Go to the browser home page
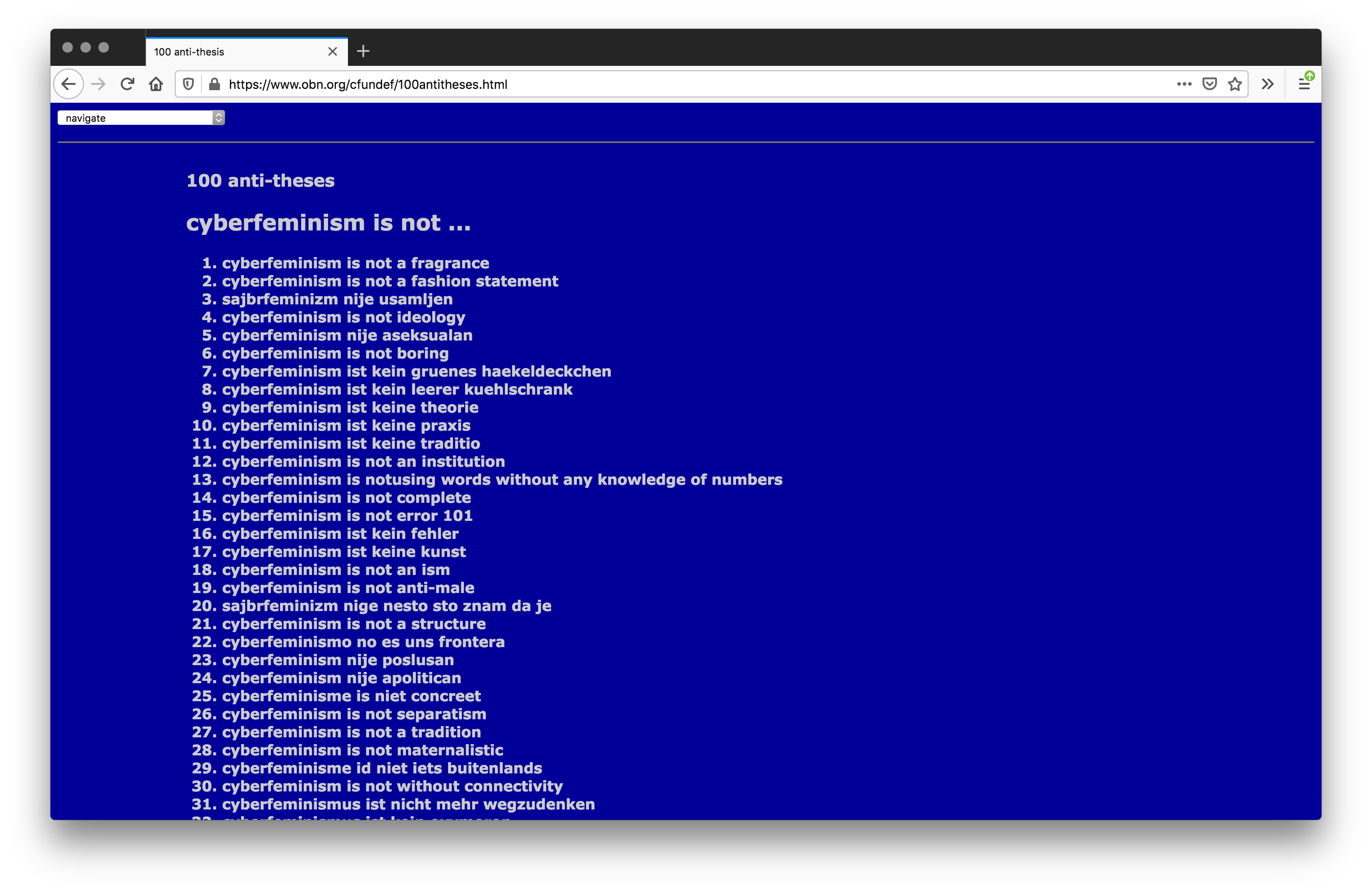The width and height of the screenshot is (1372, 892). point(155,84)
